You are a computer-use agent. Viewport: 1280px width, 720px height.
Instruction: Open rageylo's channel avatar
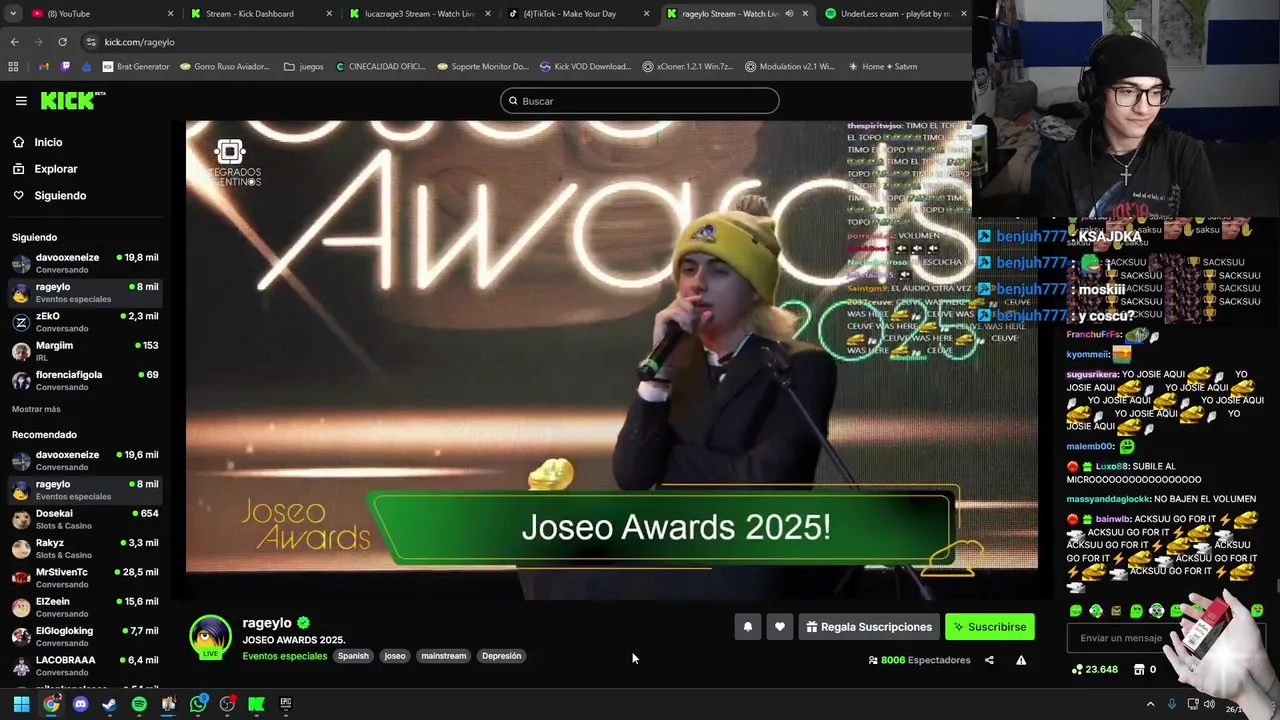210,637
